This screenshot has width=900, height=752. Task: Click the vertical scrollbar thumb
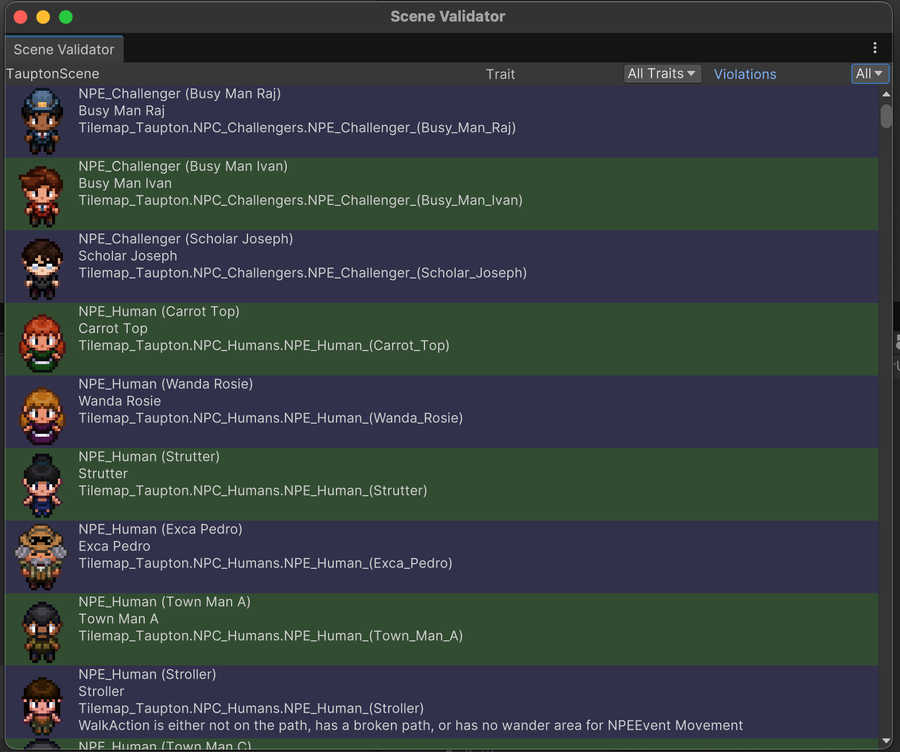tap(886, 116)
